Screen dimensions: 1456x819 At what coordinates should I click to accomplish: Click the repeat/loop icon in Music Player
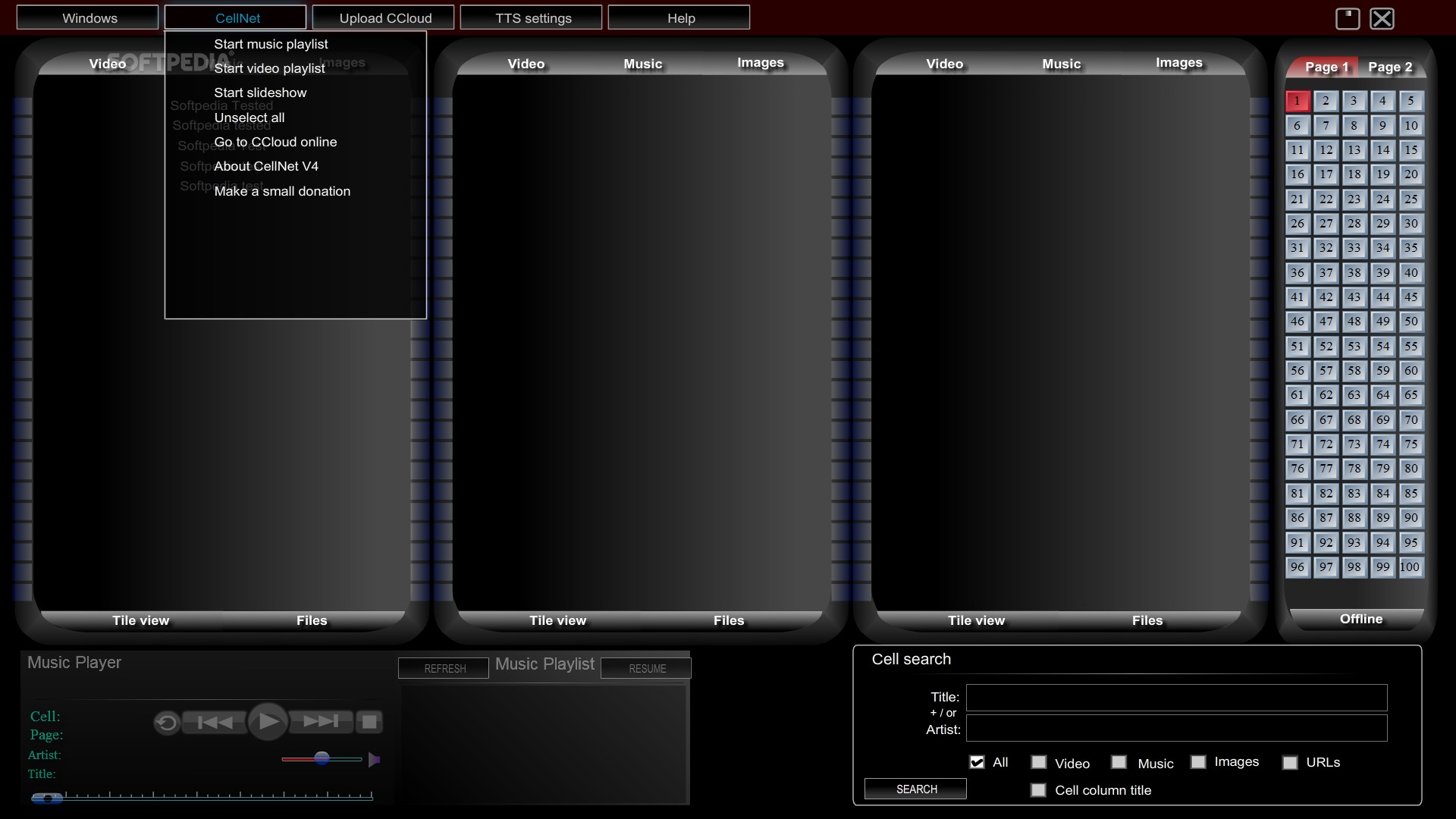[166, 723]
